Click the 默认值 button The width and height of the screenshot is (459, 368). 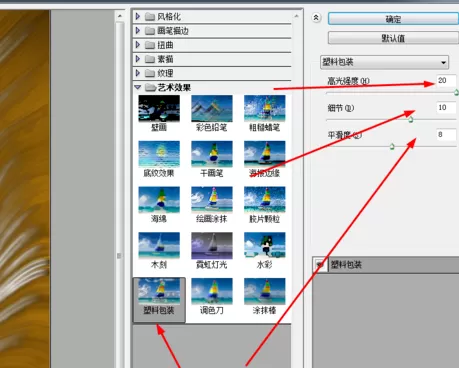coord(393,38)
